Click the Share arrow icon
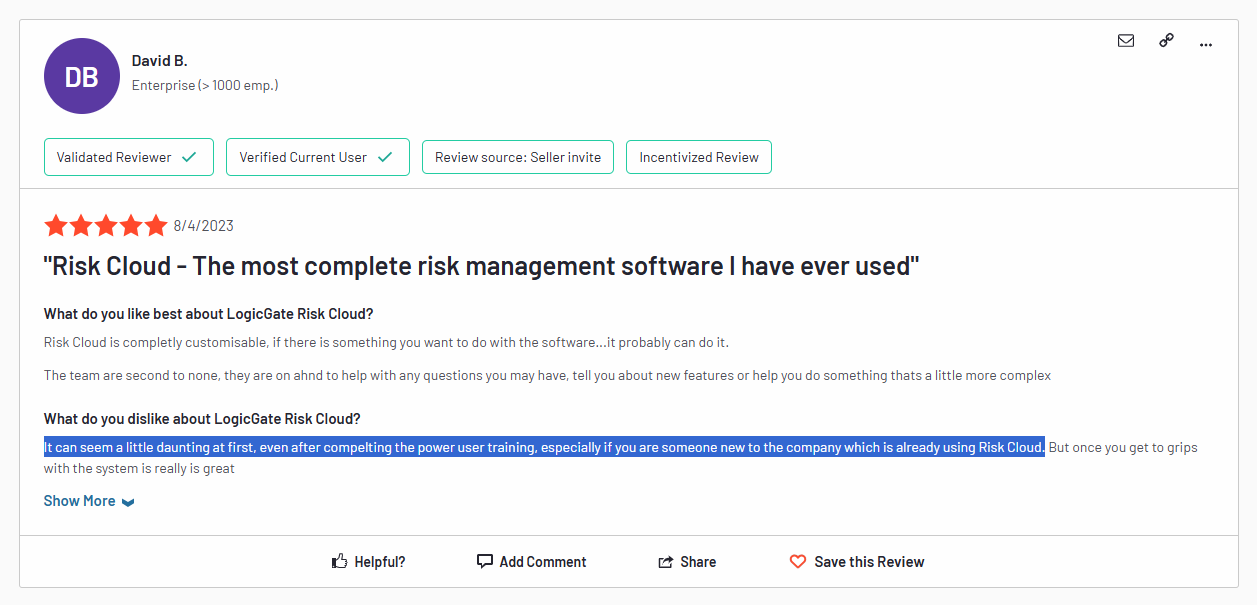This screenshot has height=605, width=1257. click(x=666, y=562)
